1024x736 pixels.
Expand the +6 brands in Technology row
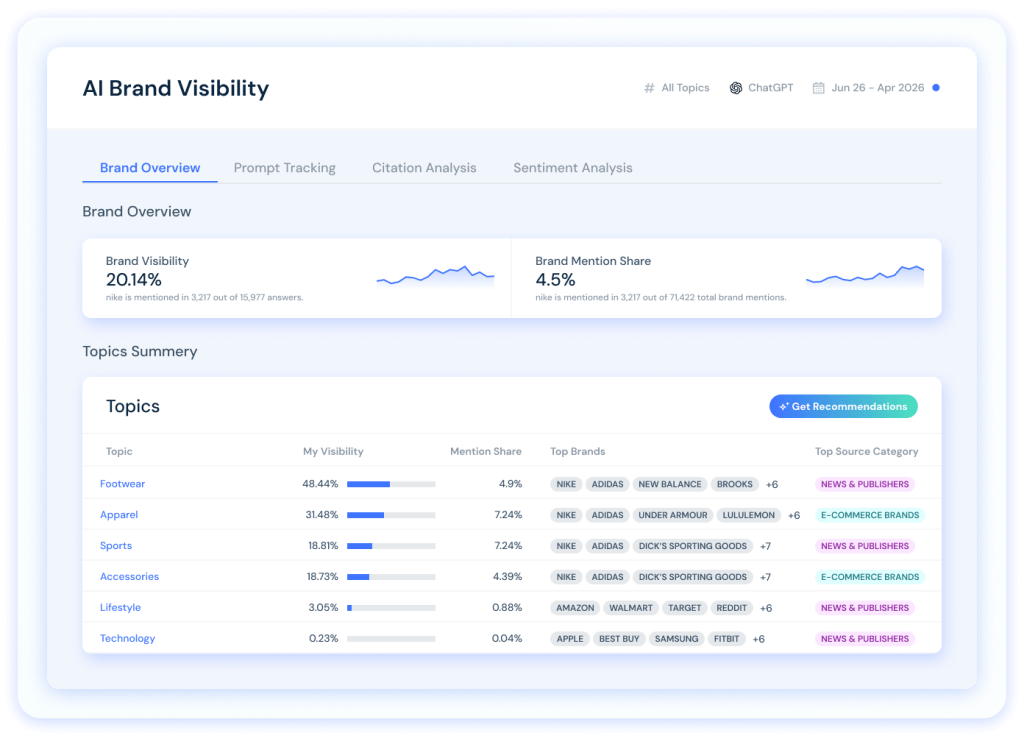(758, 639)
